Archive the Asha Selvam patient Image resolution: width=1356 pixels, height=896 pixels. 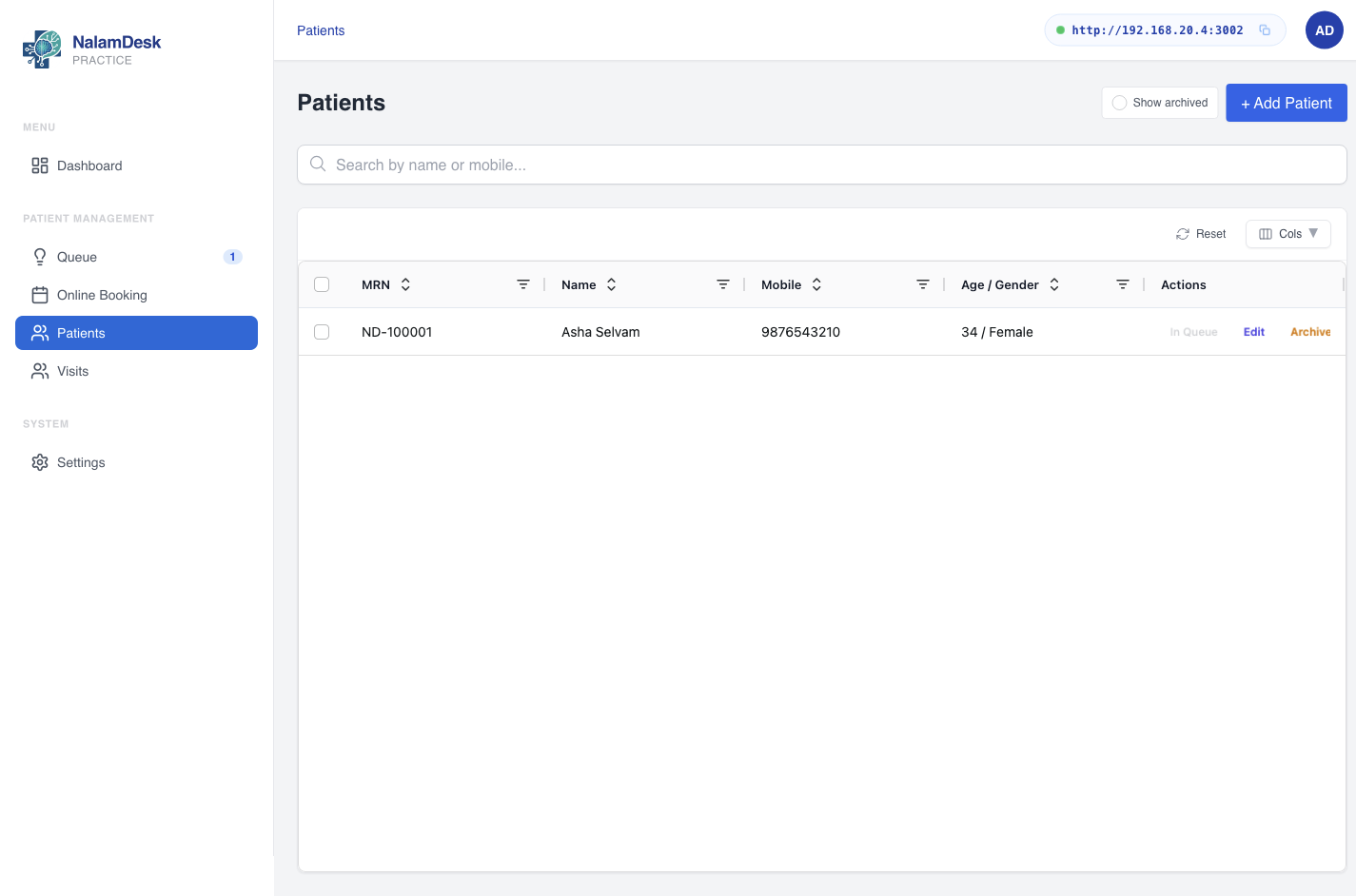point(1310,332)
